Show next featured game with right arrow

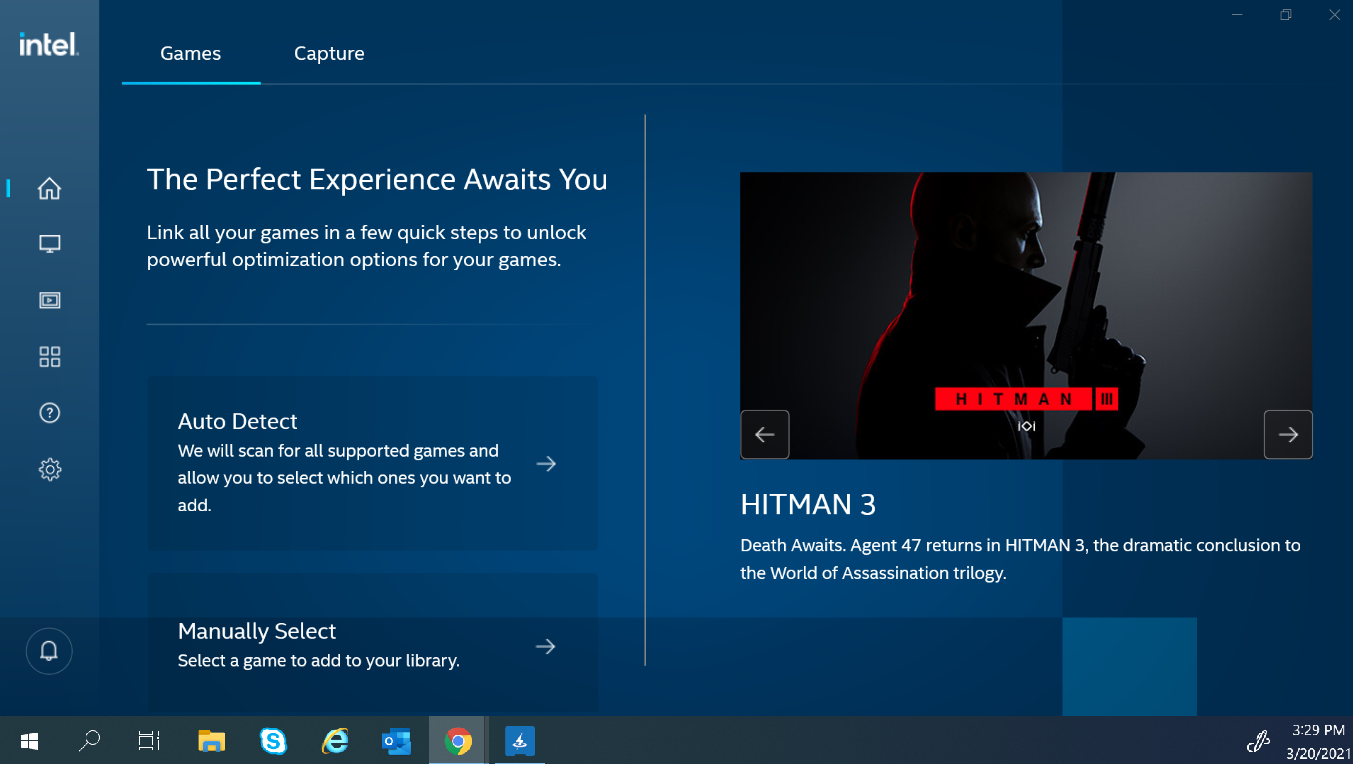[x=1288, y=434]
